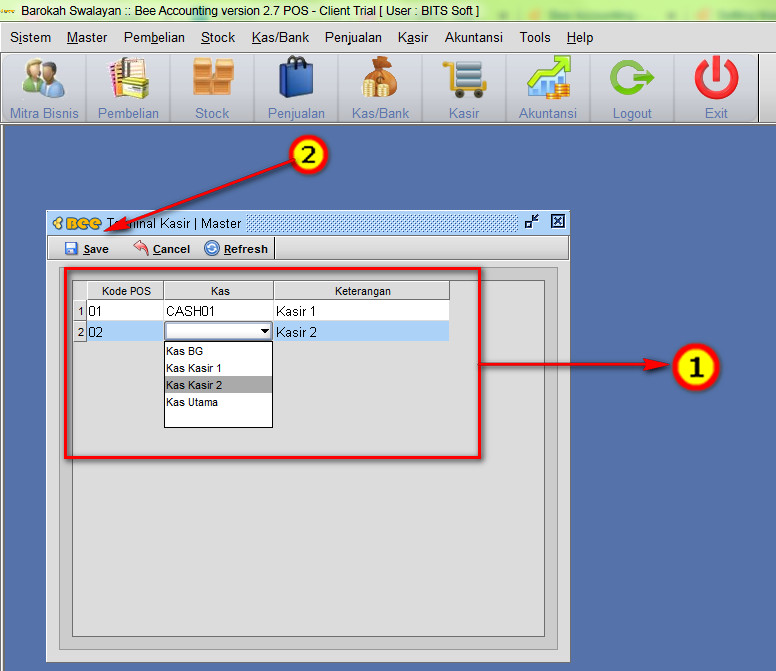Screen dimensions: 776x671
Task: Choose Kas Kasir 1 from dropdown list
Action: click(x=218, y=368)
